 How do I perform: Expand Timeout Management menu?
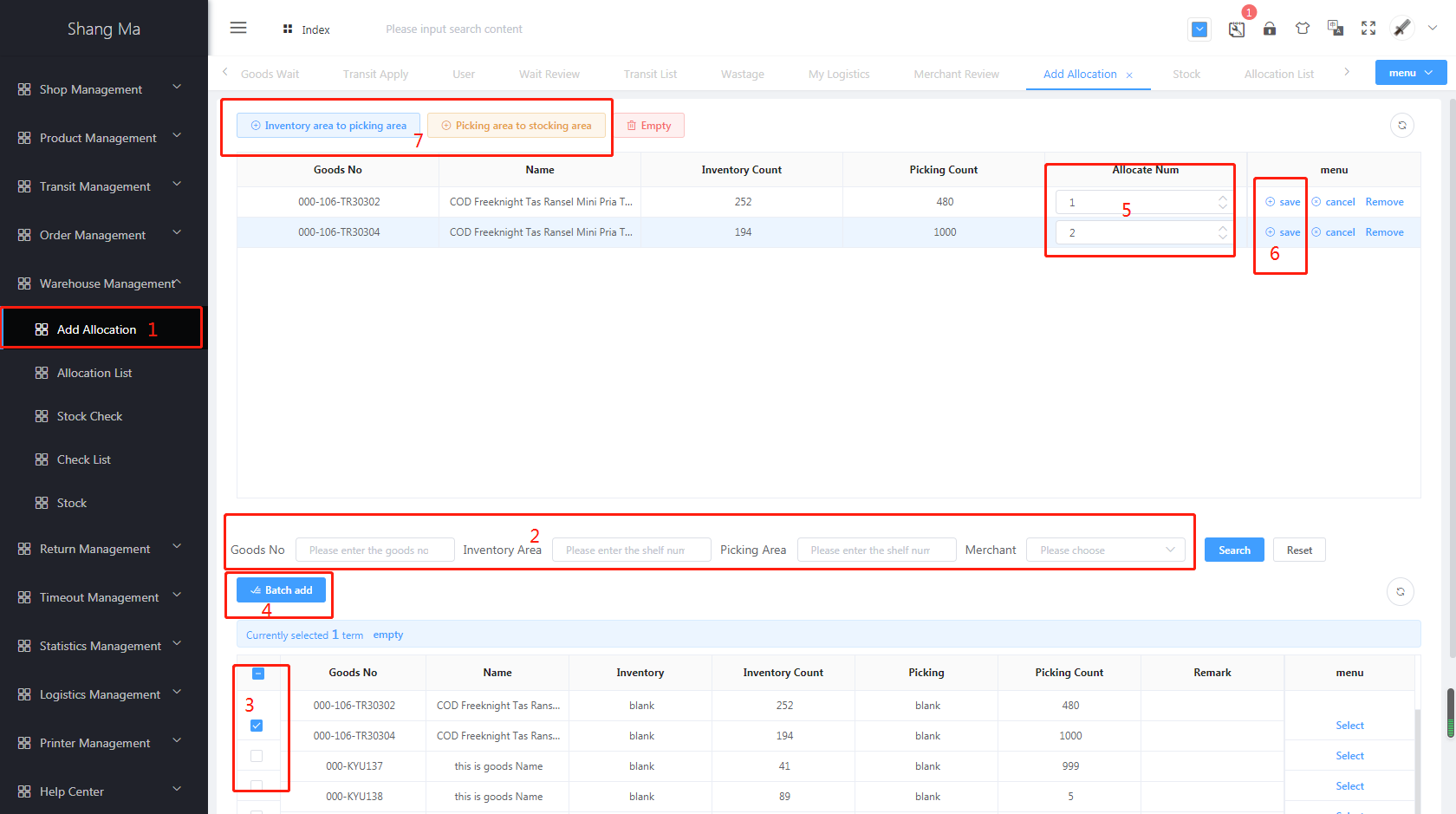[x=177, y=595]
